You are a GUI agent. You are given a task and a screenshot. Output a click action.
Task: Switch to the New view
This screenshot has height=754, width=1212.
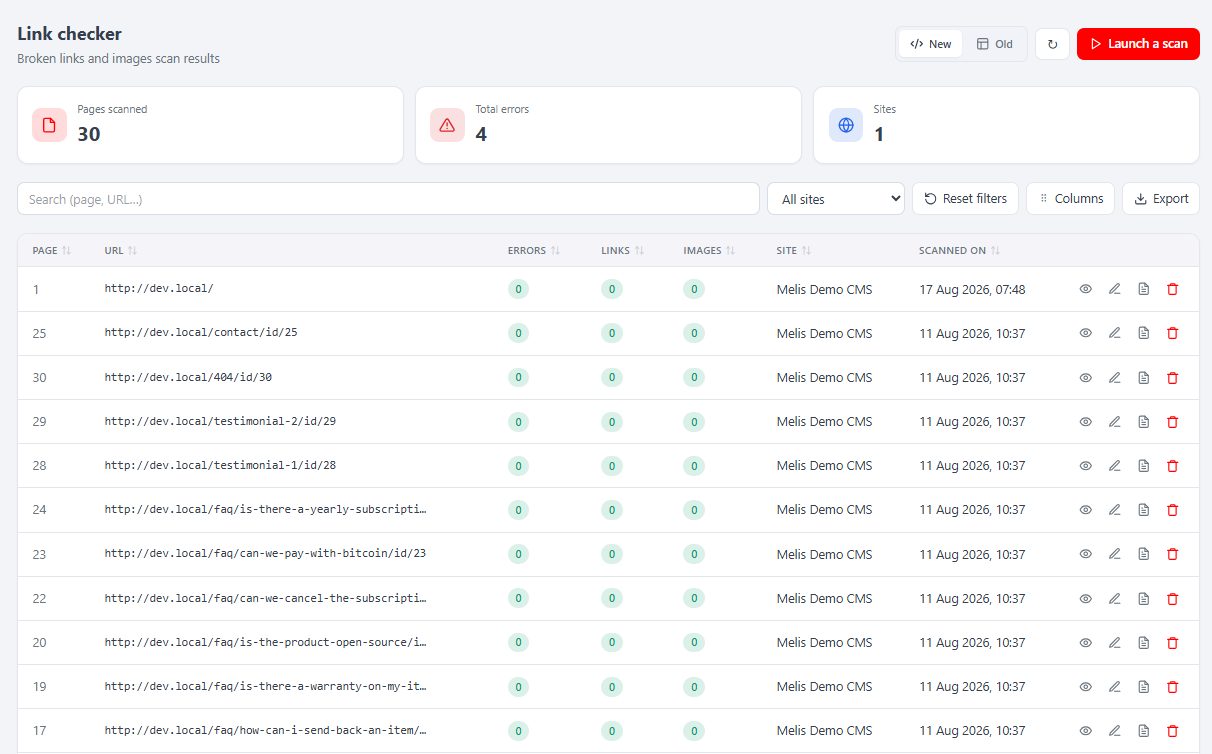[931, 44]
